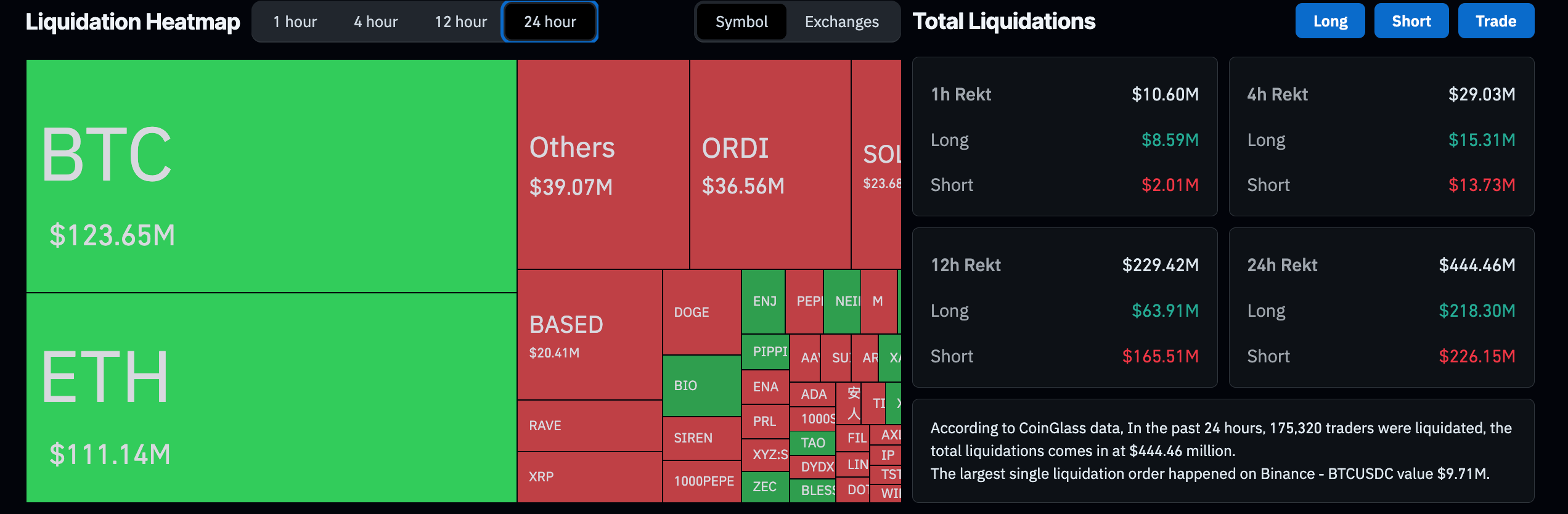This screenshot has width=1568, height=514.
Task: Click the green ETH heatmap tile
Action: [271, 398]
